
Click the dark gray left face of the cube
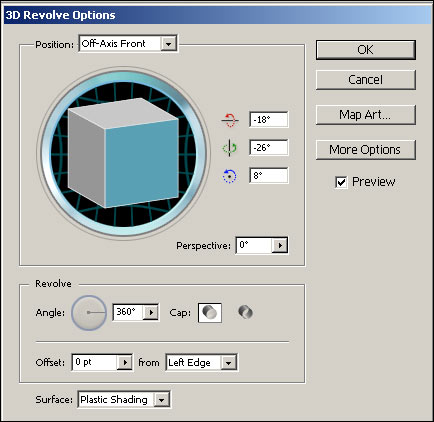(x=87, y=158)
